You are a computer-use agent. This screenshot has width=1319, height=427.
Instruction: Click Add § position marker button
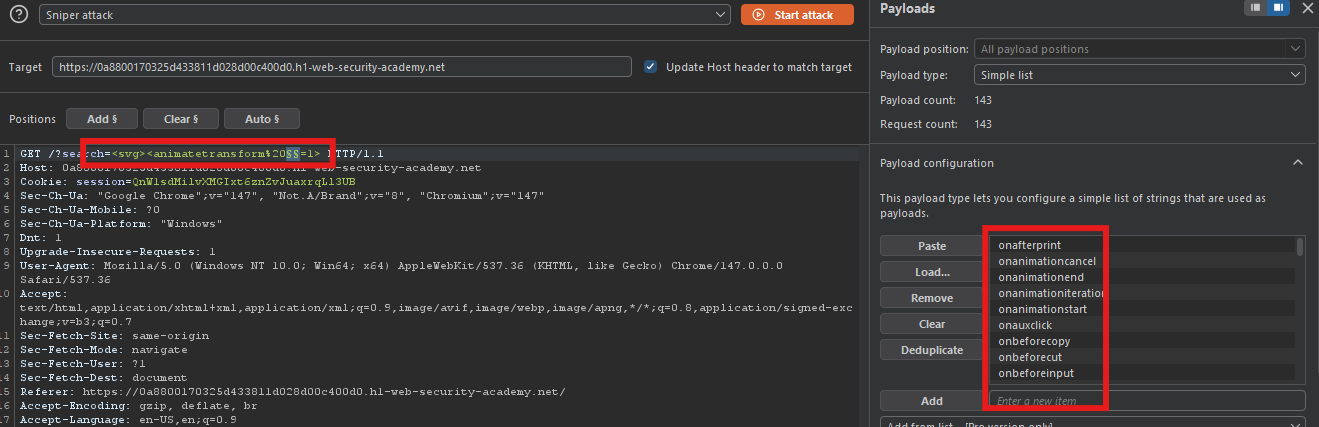[x=101, y=119]
